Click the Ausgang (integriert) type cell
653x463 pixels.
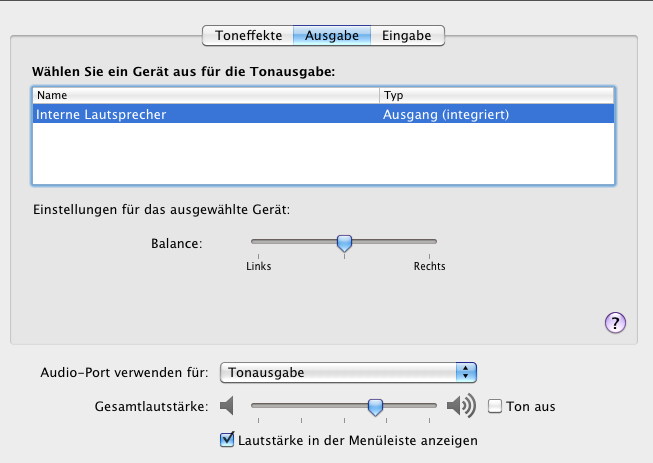(446, 114)
